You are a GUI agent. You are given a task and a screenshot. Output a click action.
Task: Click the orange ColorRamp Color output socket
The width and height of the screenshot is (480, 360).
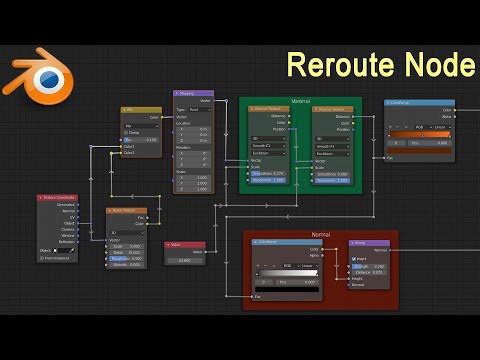point(455,110)
